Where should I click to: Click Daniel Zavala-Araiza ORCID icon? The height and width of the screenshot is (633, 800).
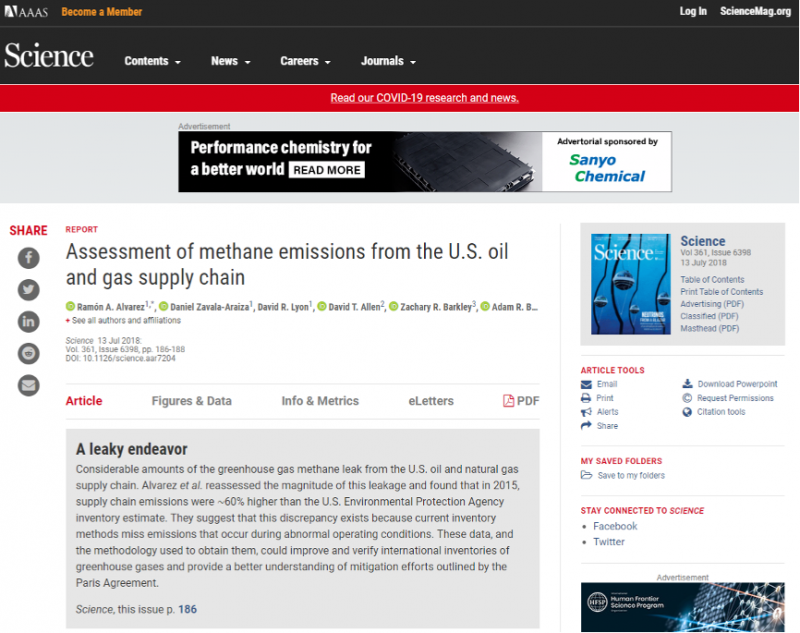[164, 307]
